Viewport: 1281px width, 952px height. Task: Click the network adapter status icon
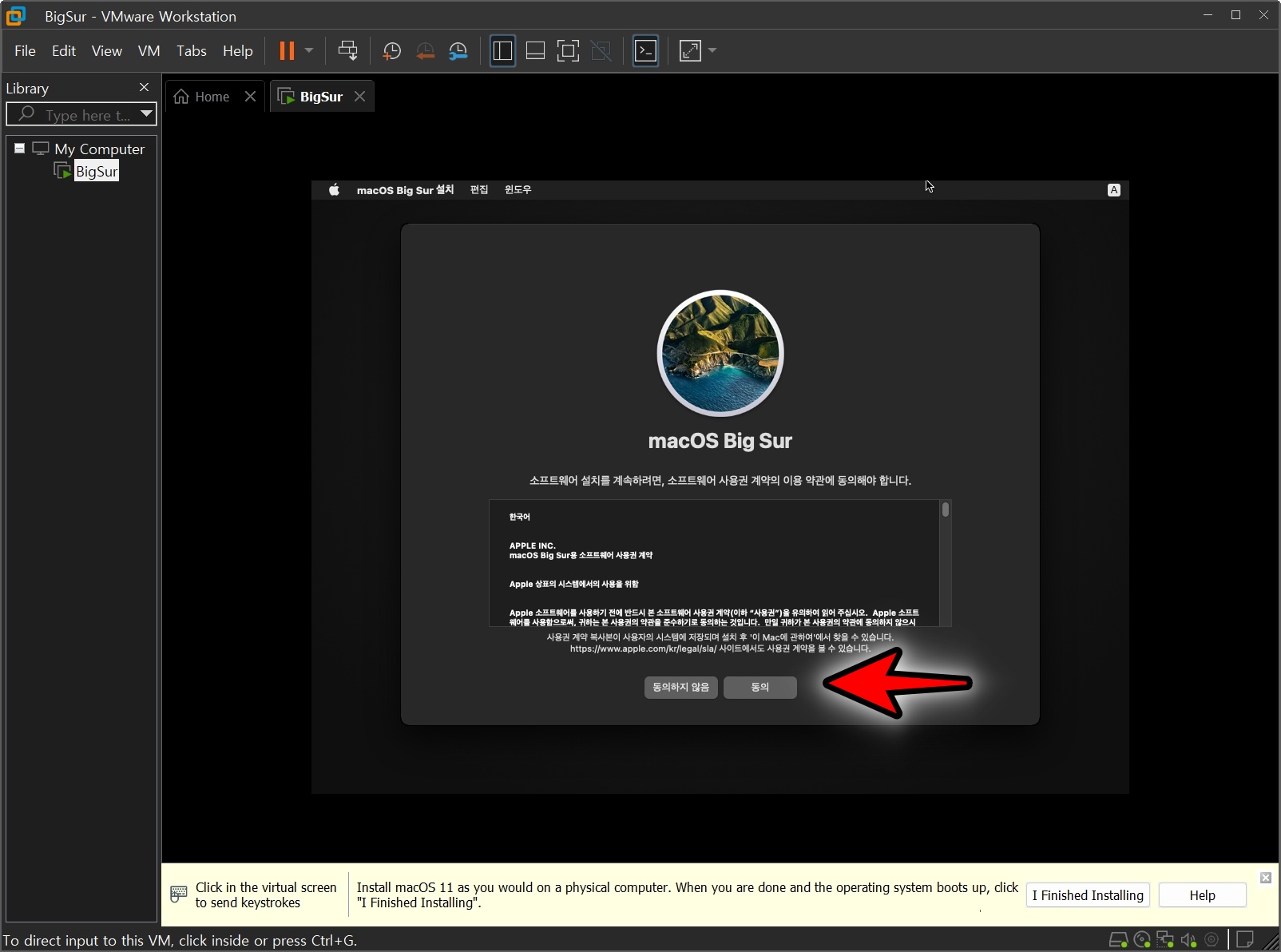click(1165, 940)
